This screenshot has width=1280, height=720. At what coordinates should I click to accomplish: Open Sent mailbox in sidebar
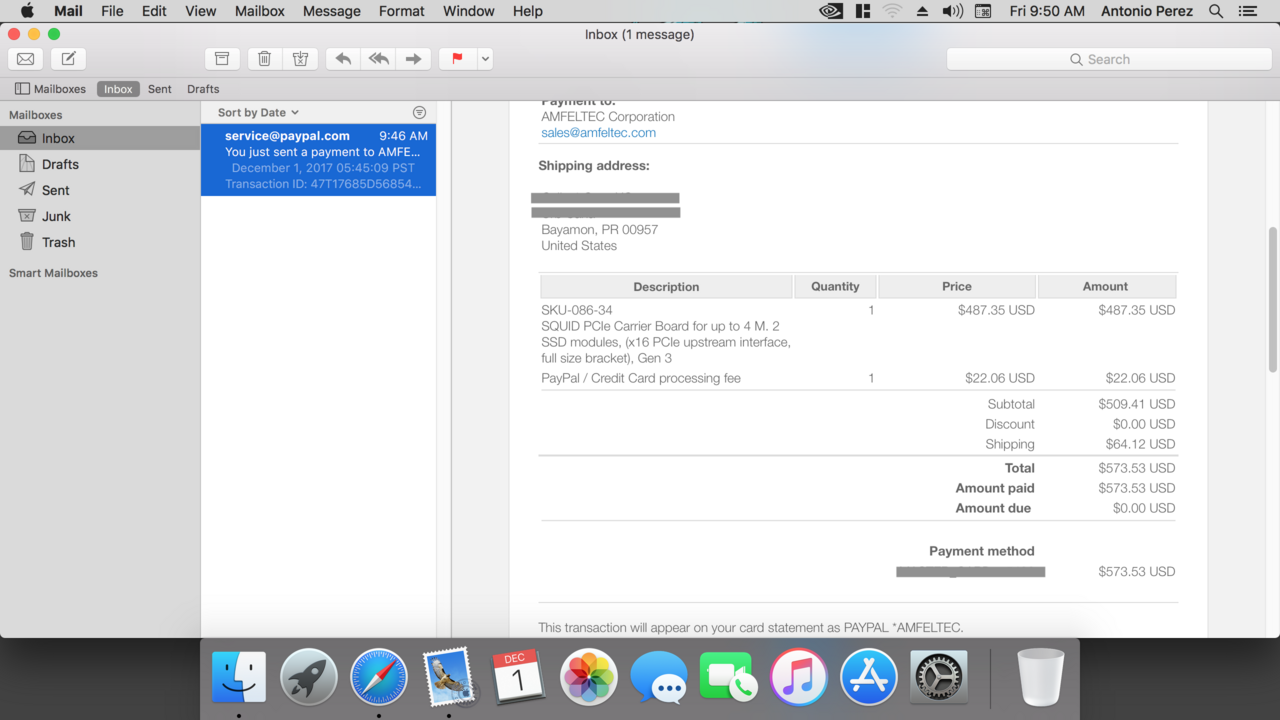(100, 190)
